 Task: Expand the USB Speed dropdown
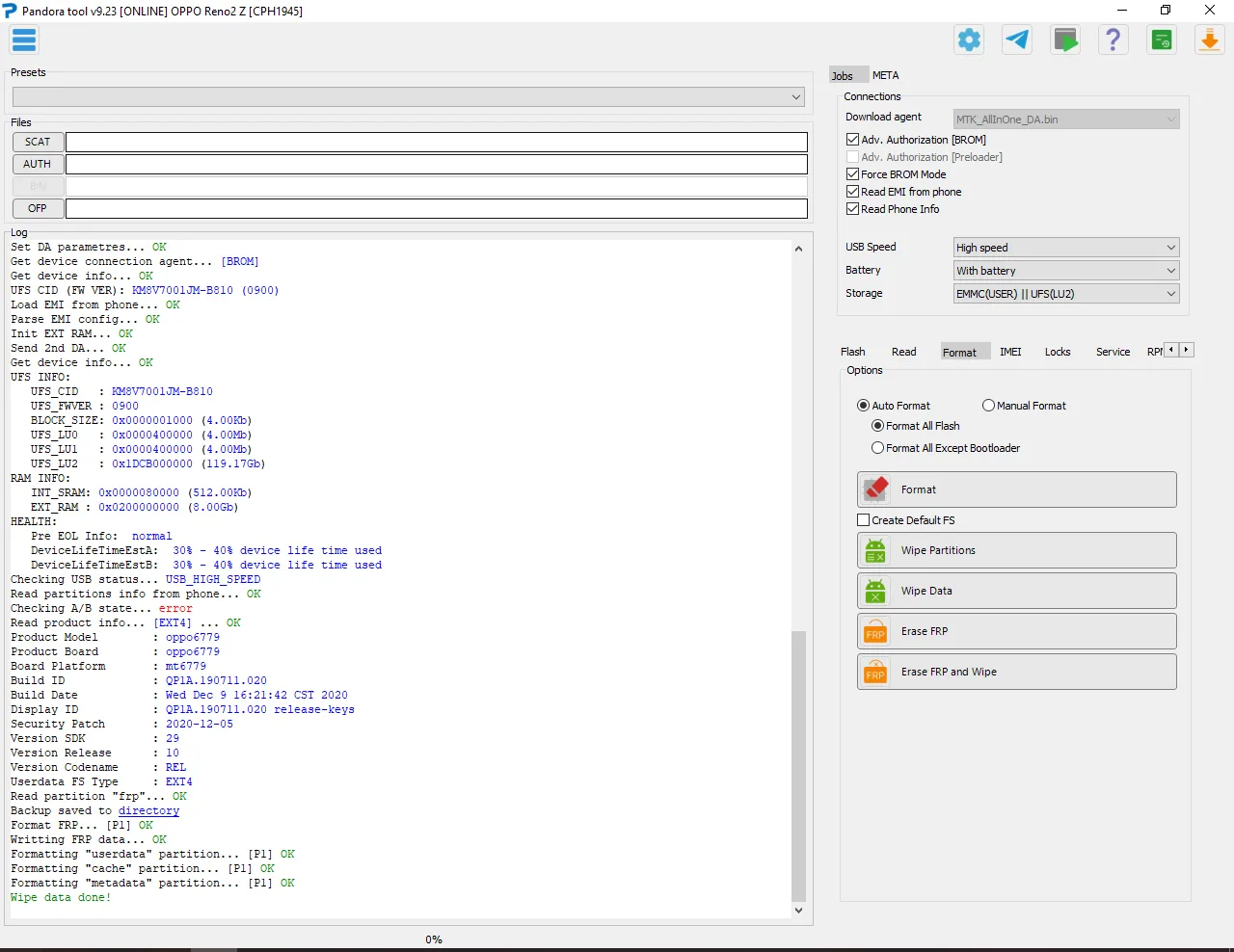[1065, 248]
